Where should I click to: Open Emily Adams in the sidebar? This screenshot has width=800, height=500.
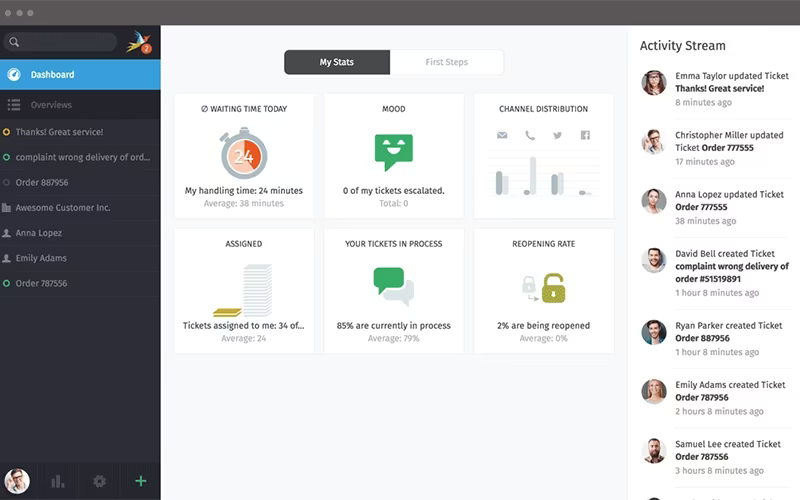tap(80, 258)
